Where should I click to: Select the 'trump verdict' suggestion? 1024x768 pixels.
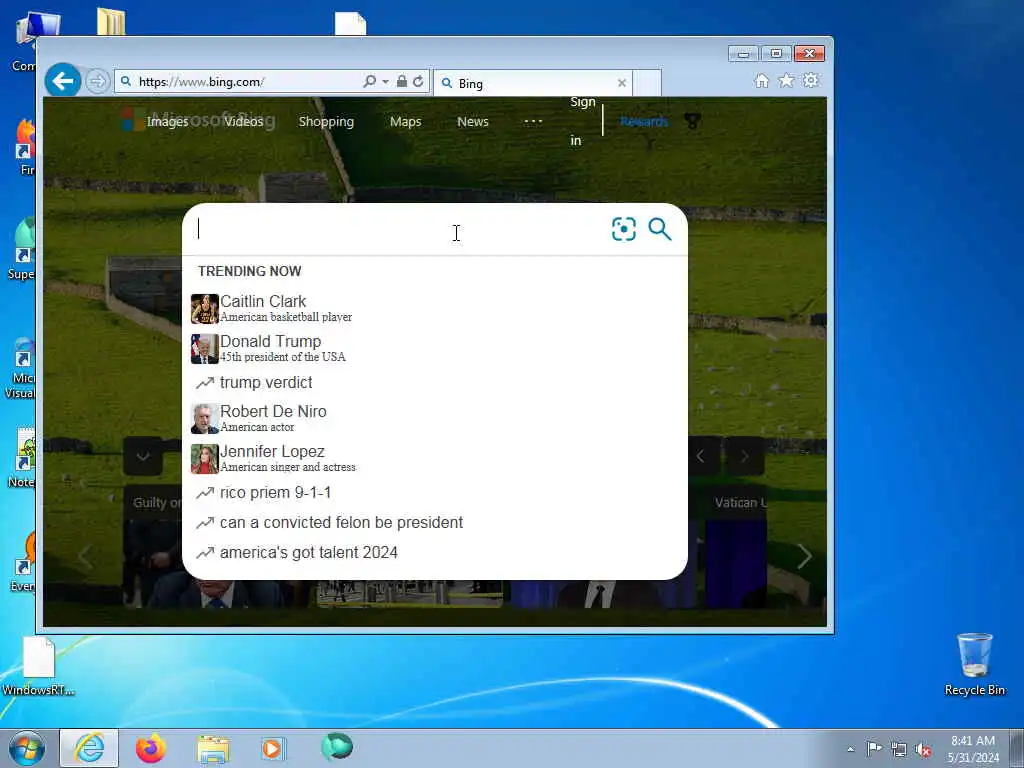(434, 383)
